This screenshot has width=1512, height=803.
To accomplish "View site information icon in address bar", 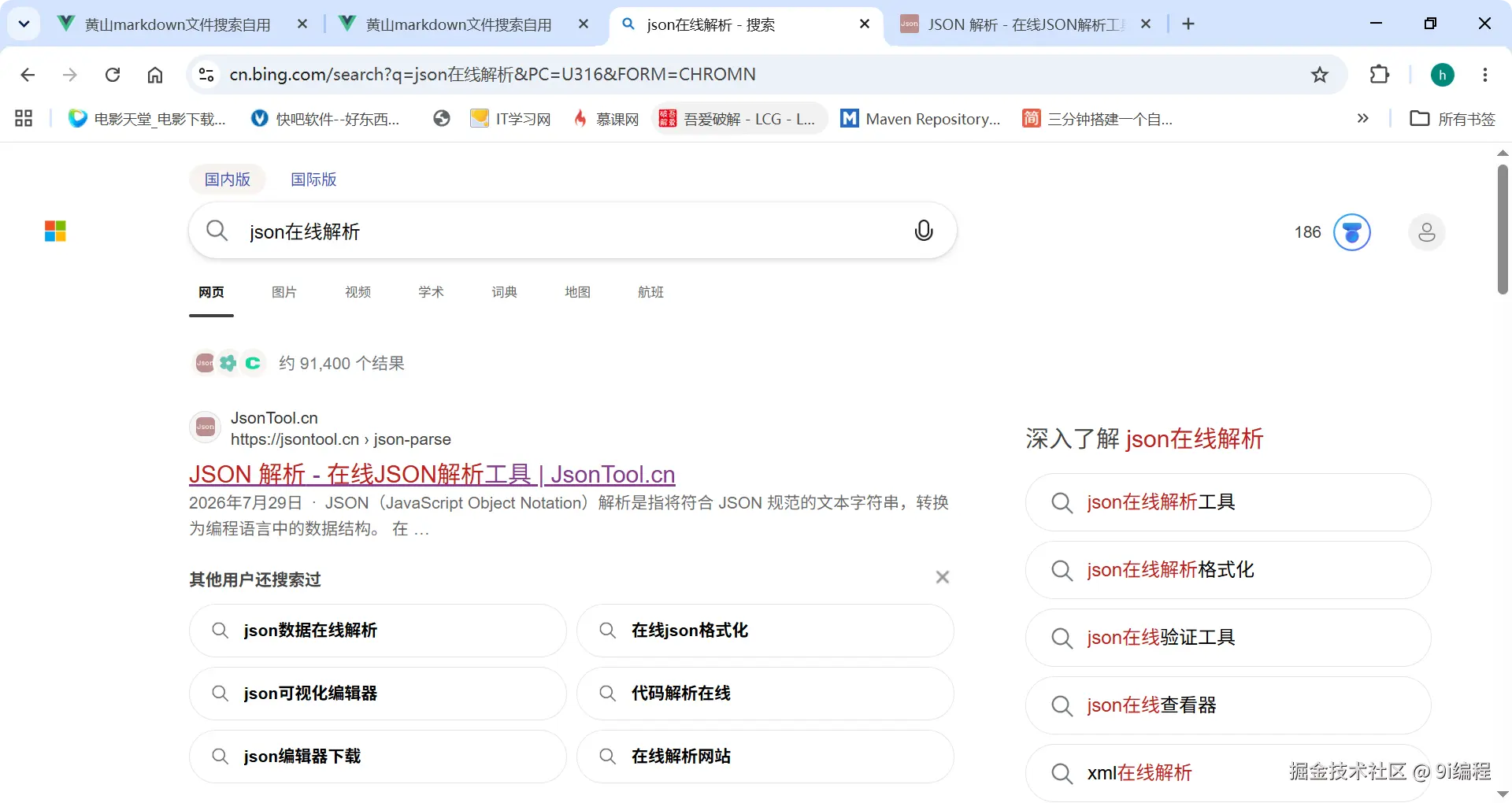I will 206,75.
